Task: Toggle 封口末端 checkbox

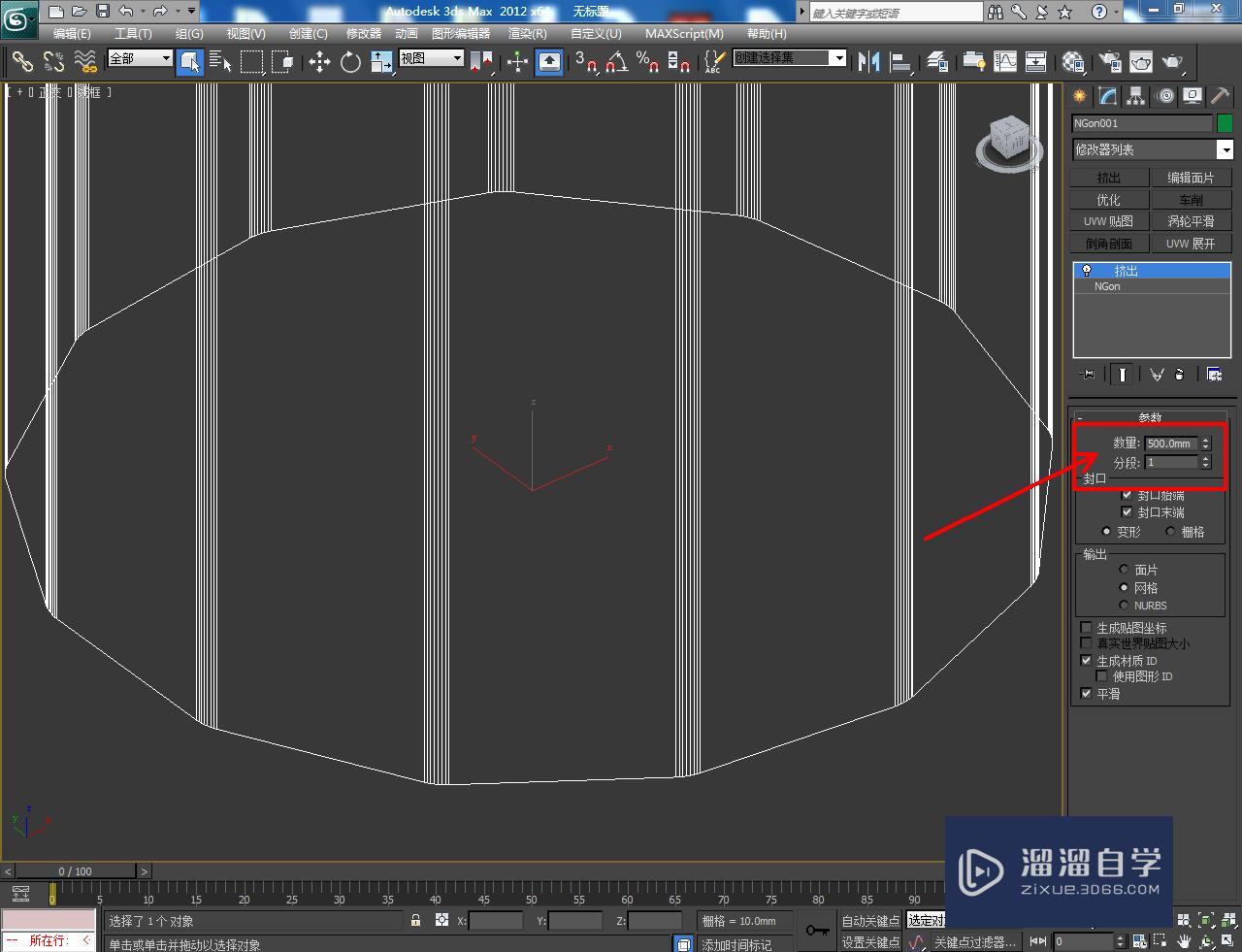Action: (x=1127, y=511)
